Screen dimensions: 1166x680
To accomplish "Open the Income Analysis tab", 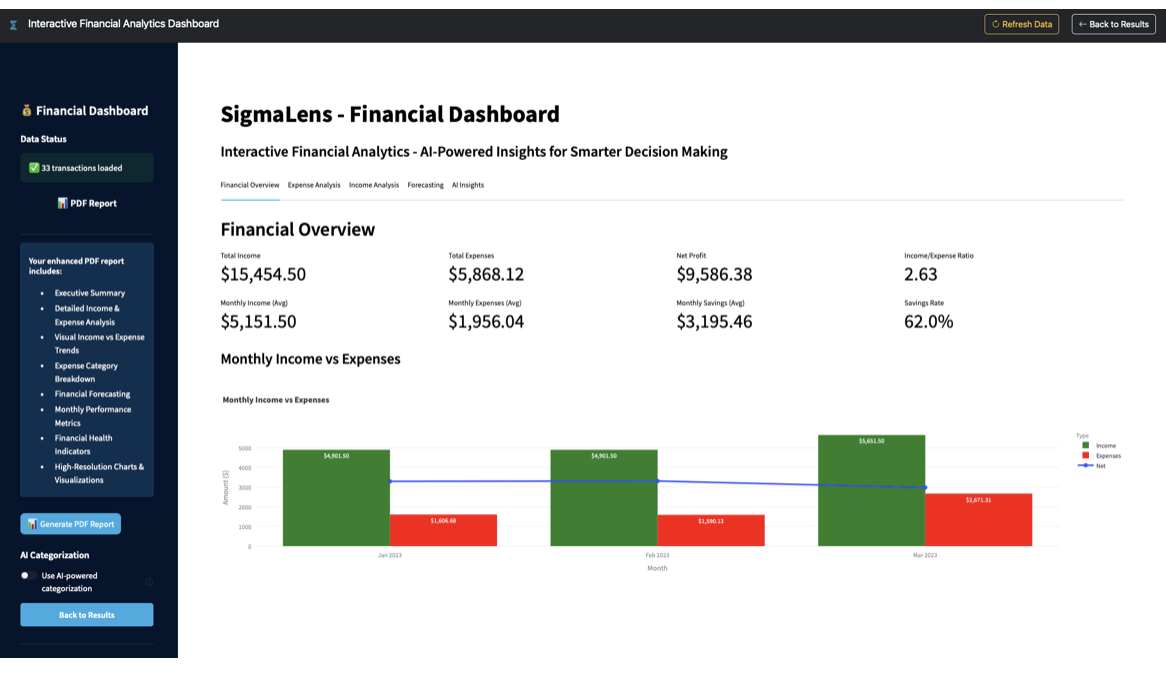I will coord(374,185).
